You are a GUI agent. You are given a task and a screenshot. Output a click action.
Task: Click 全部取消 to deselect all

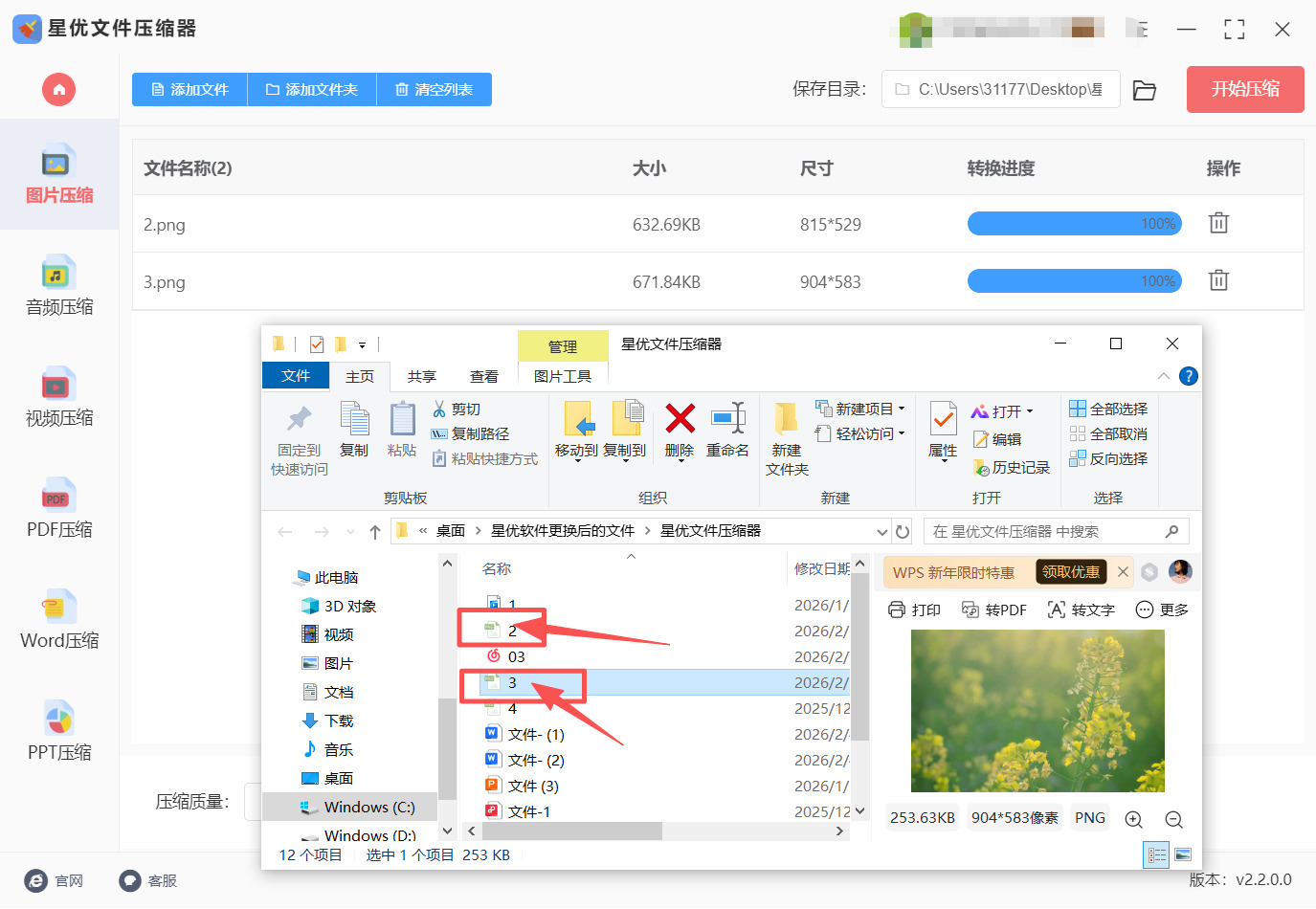(x=1108, y=434)
